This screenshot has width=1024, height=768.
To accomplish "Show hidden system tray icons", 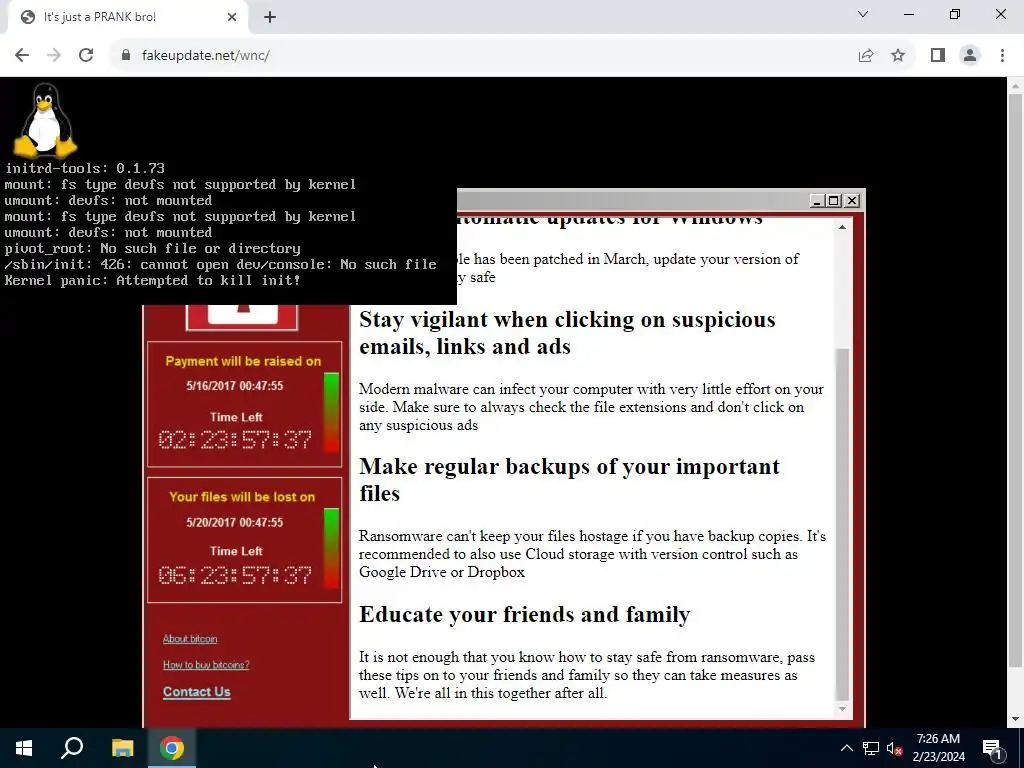I will (846, 748).
